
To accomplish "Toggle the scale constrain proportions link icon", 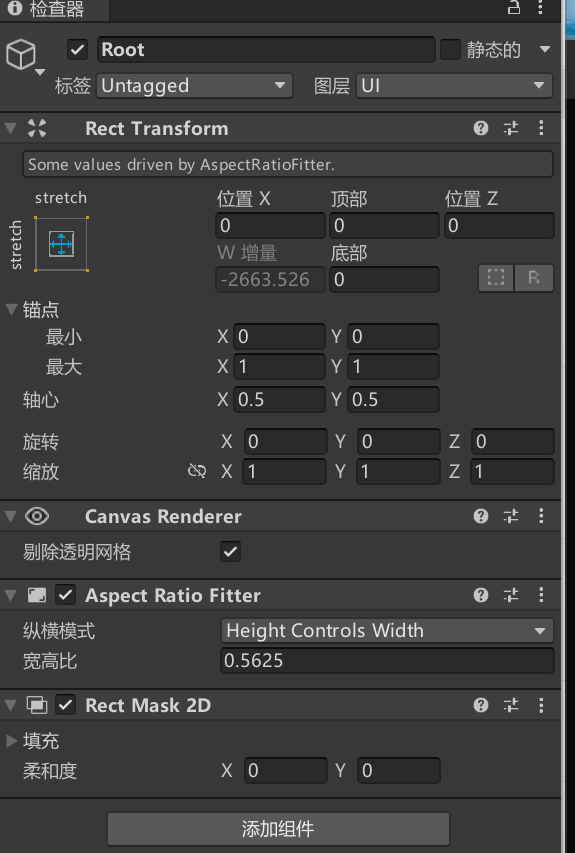I will click(197, 471).
